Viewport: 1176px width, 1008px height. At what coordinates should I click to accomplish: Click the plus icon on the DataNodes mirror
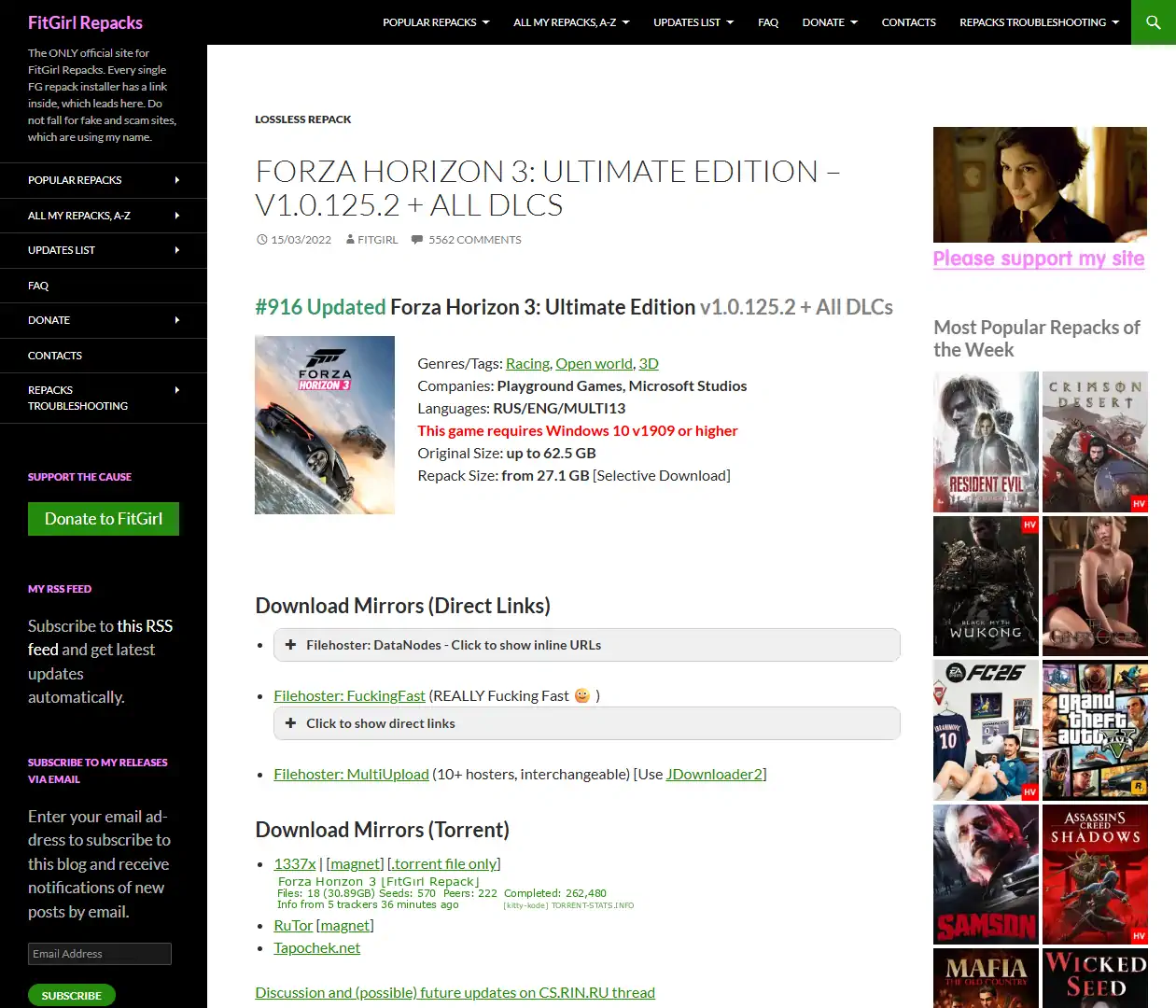click(x=290, y=644)
